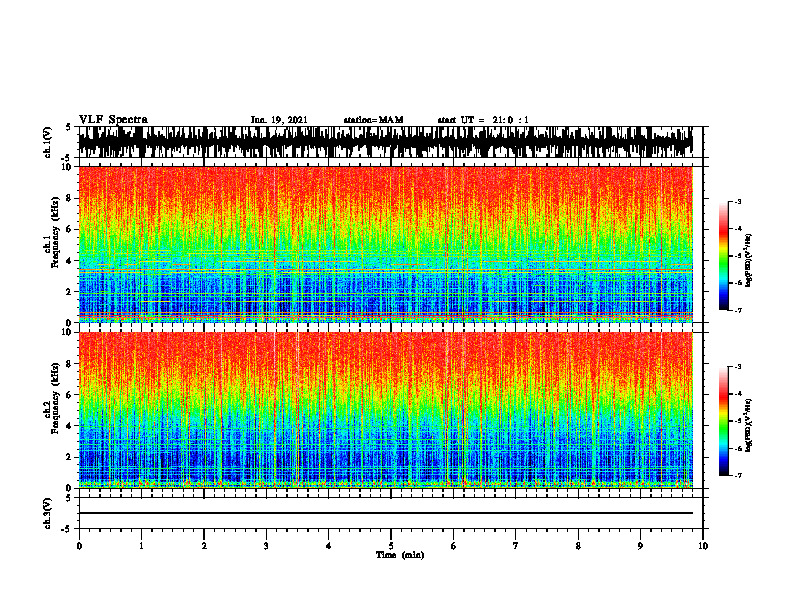The width and height of the screenshot is (792, 612).
Task: Click the flat black line in ch.3 panel
Action: pos(386,513)
